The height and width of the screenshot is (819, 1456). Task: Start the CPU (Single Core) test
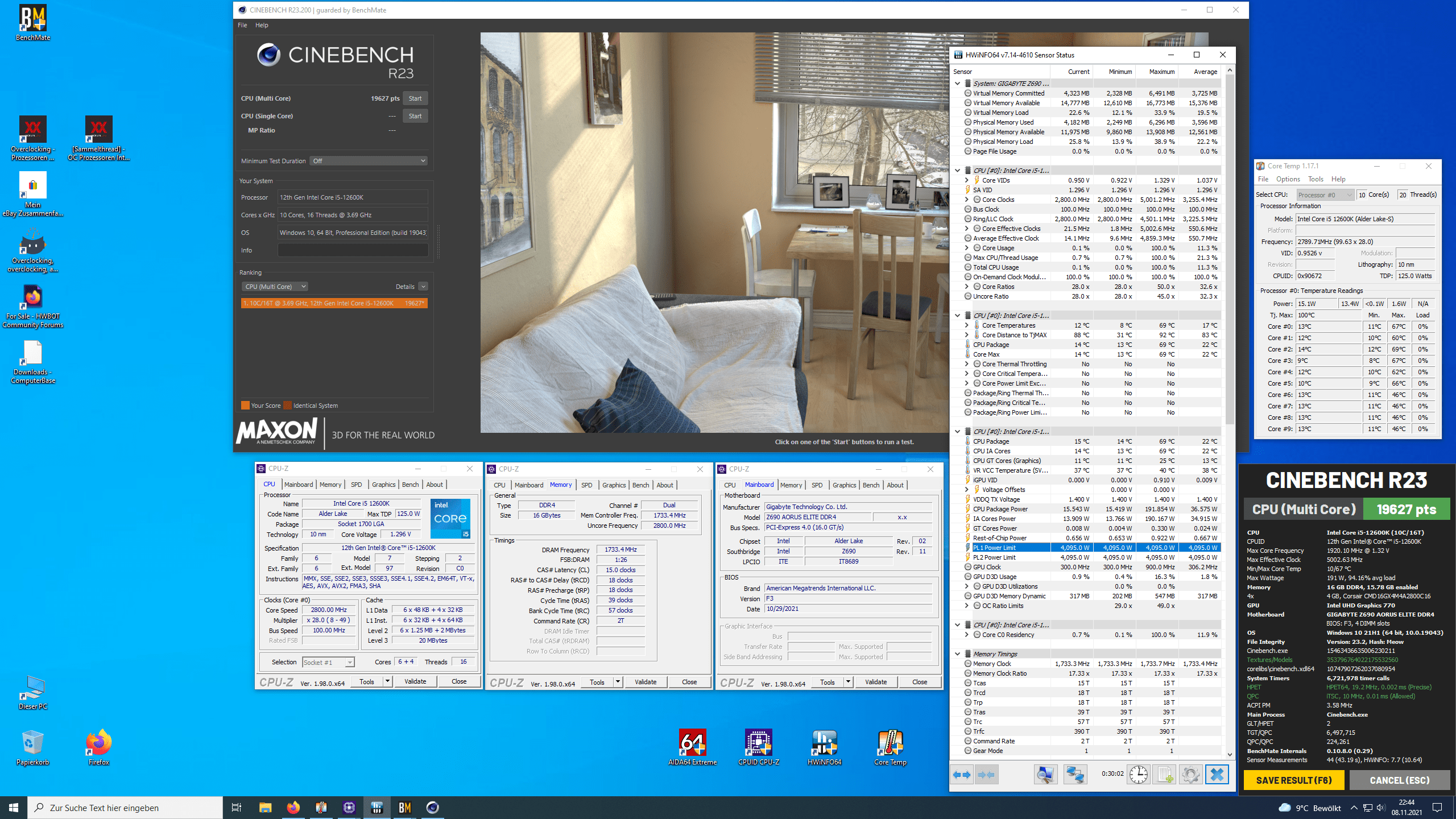(x=415, y=116)
